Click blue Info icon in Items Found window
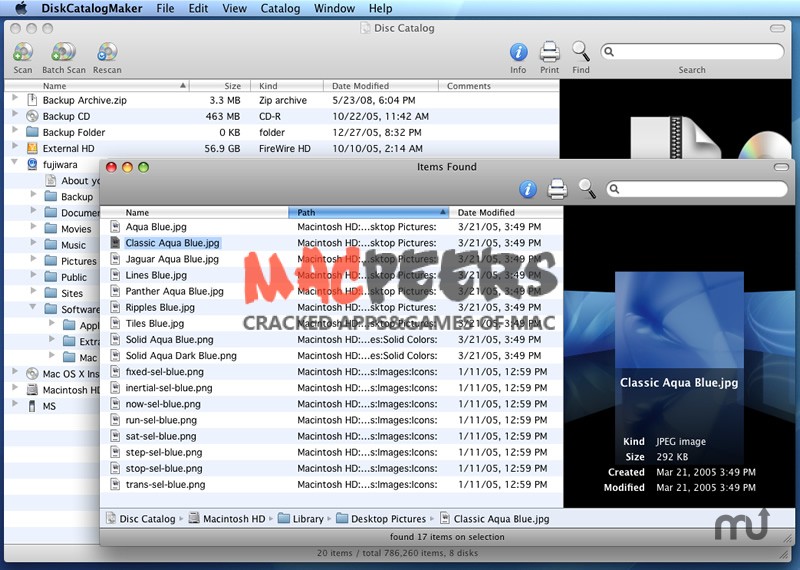This screenshot has width=800, height=570. point(529,189)
